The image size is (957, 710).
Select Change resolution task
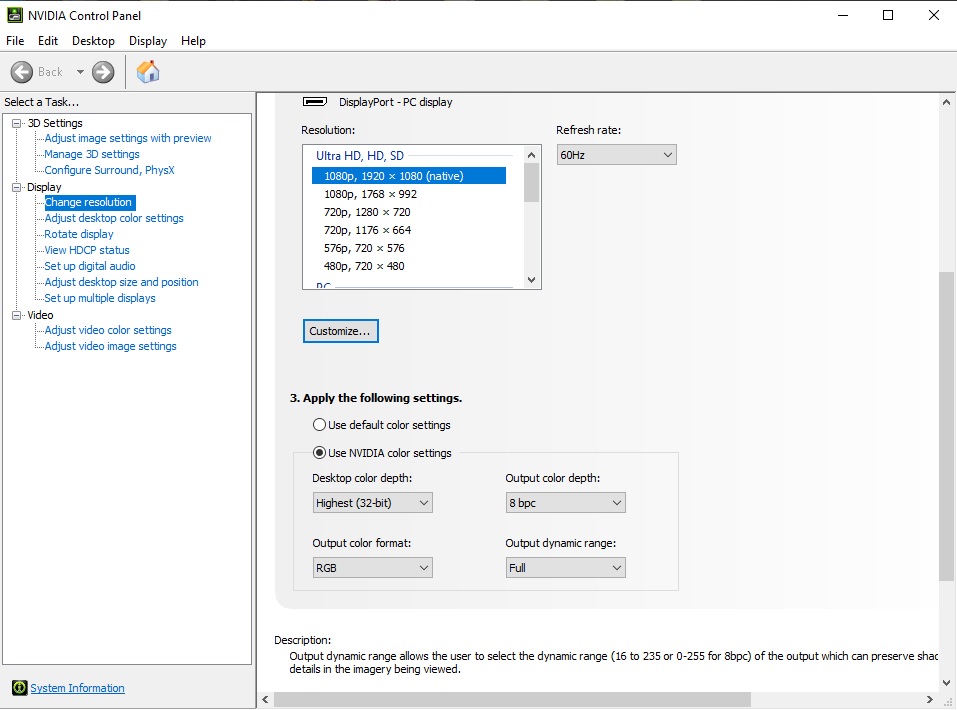pos(90,202)
